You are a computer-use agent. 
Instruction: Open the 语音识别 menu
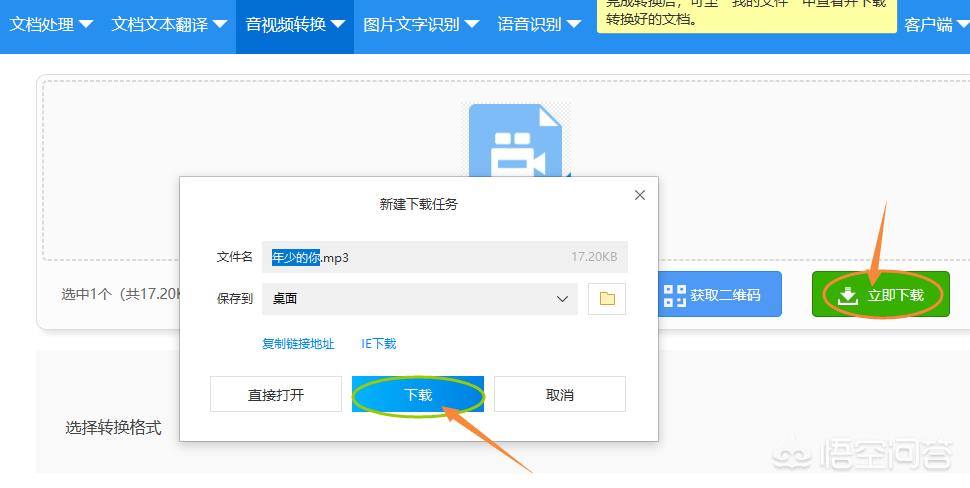coord(539,25)
